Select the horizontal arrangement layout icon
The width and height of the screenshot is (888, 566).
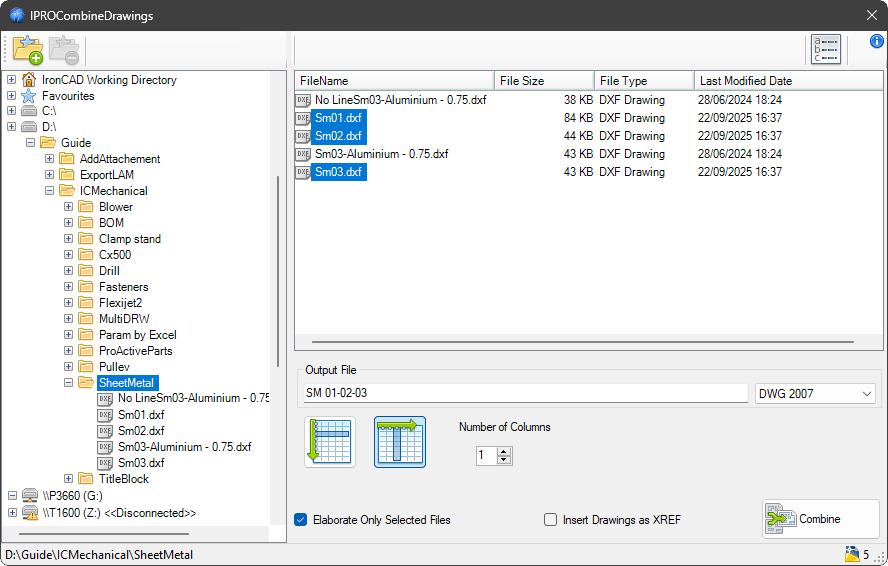(399, 442)
